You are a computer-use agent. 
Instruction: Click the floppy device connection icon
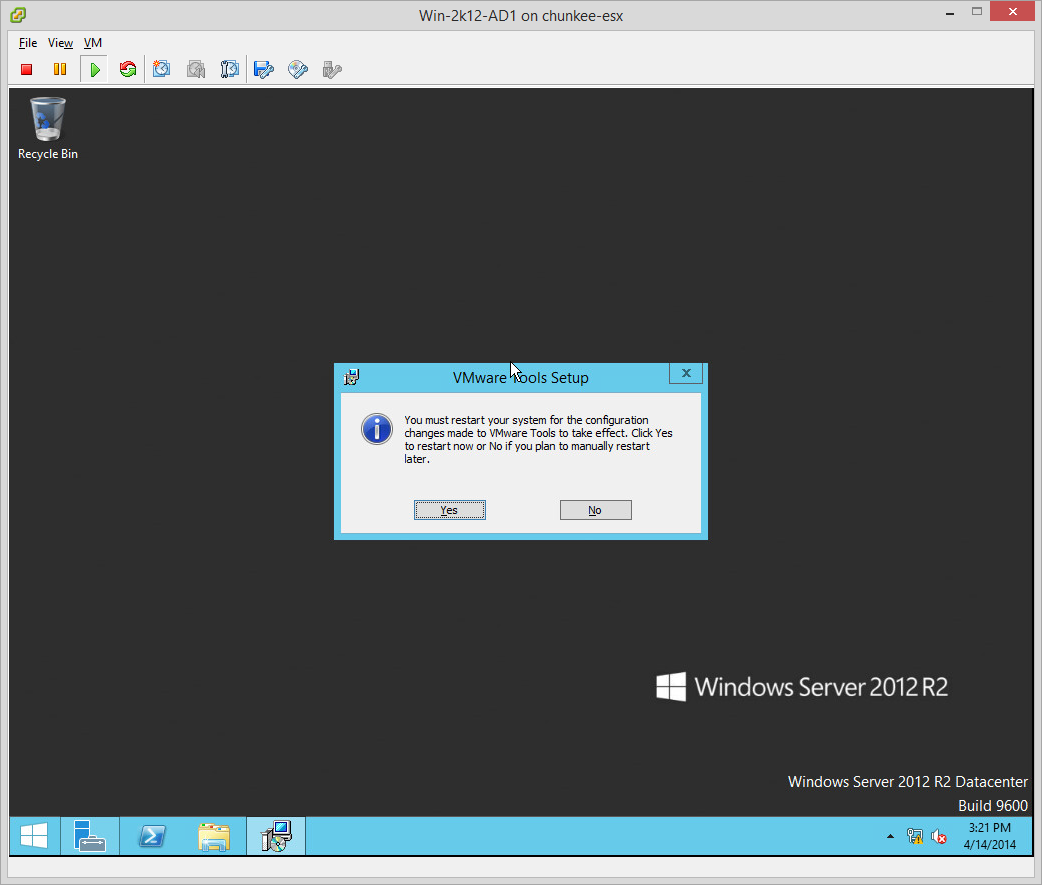tap(264, 69)
